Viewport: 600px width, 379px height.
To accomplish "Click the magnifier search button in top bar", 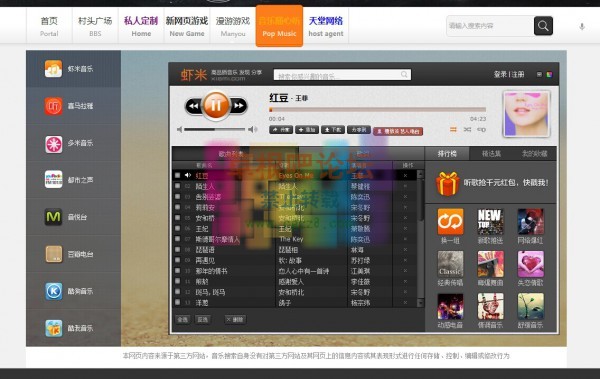I will coord(543,26).
